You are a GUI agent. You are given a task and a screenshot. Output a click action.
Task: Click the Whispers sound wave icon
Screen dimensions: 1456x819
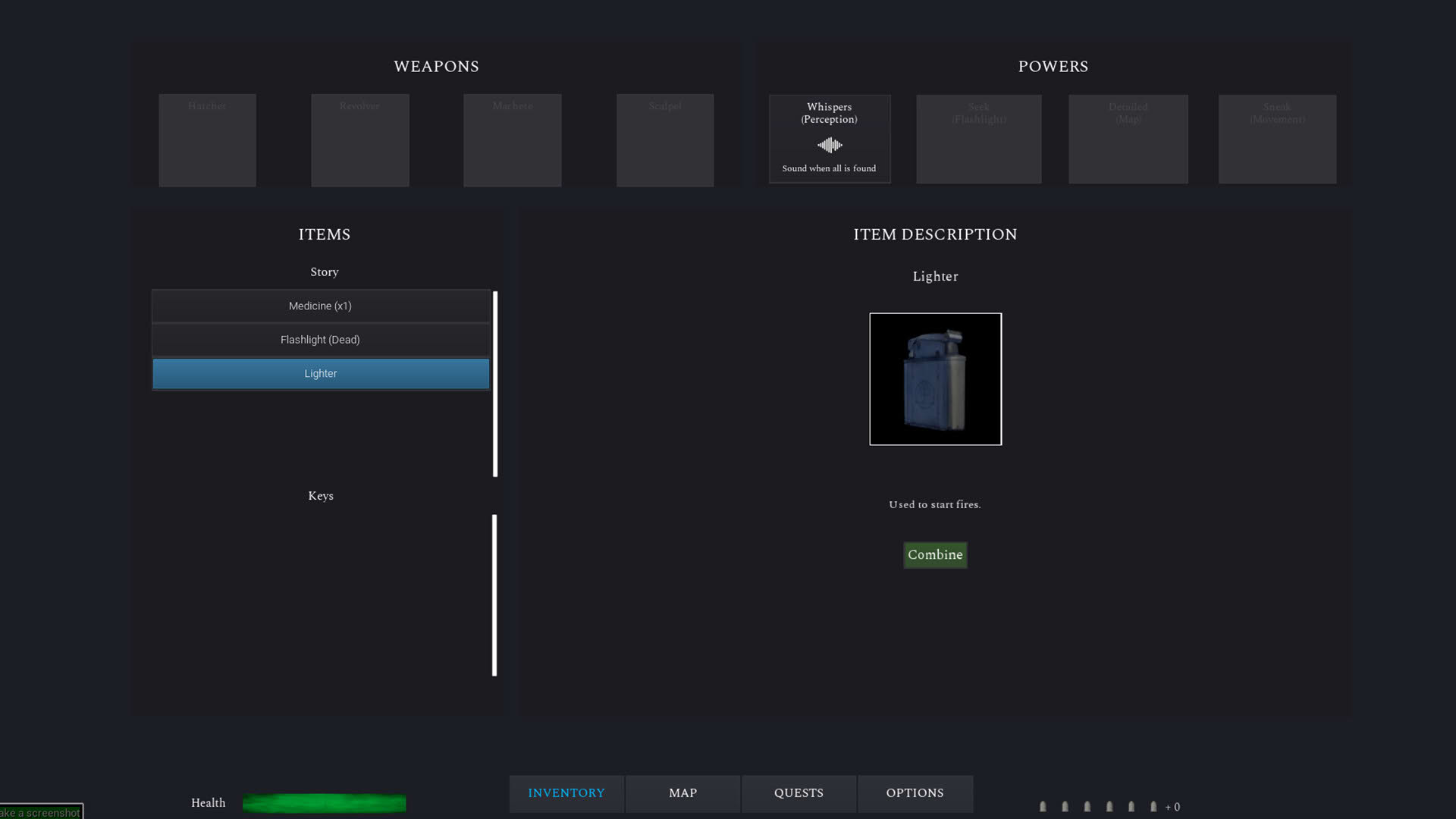830,145
